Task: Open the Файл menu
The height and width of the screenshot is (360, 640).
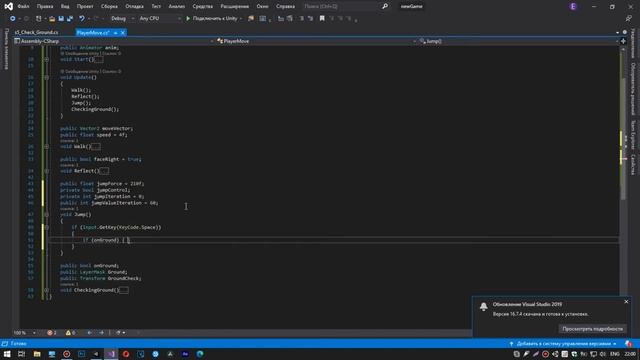Action: [23, 7]
